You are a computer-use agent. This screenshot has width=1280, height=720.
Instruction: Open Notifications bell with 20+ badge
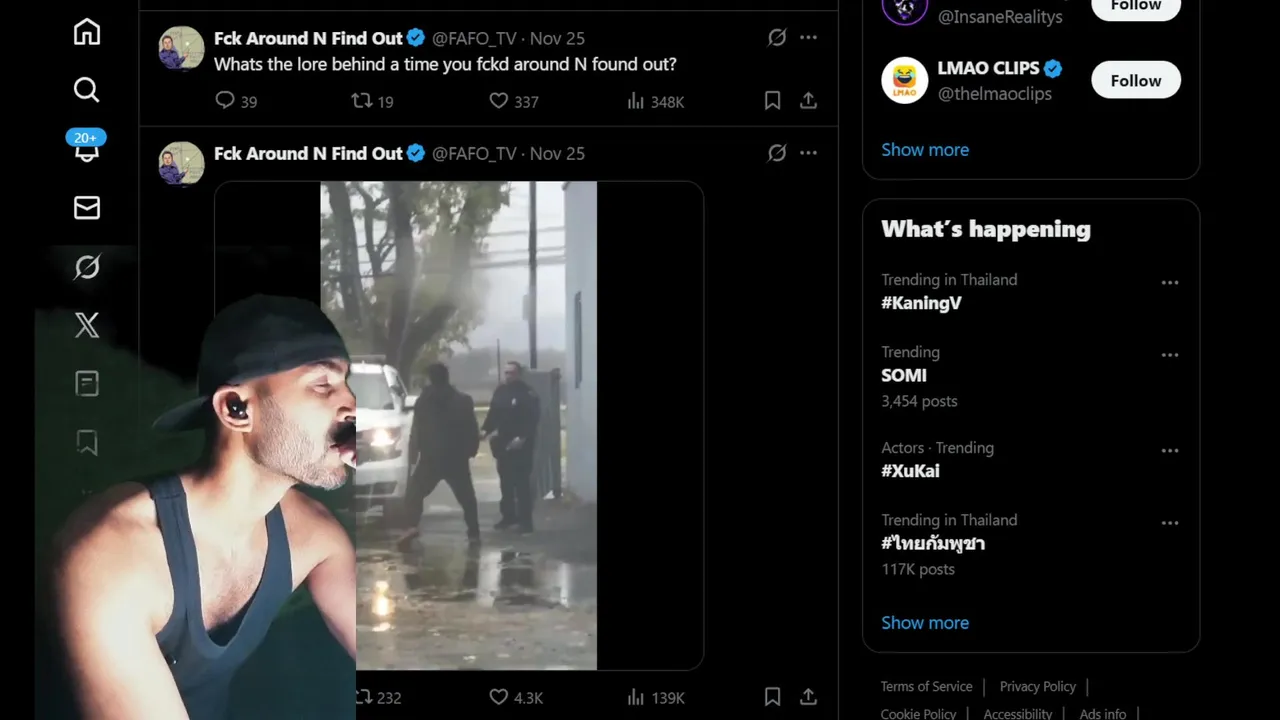pyautogui.click(x=87, y=149)
